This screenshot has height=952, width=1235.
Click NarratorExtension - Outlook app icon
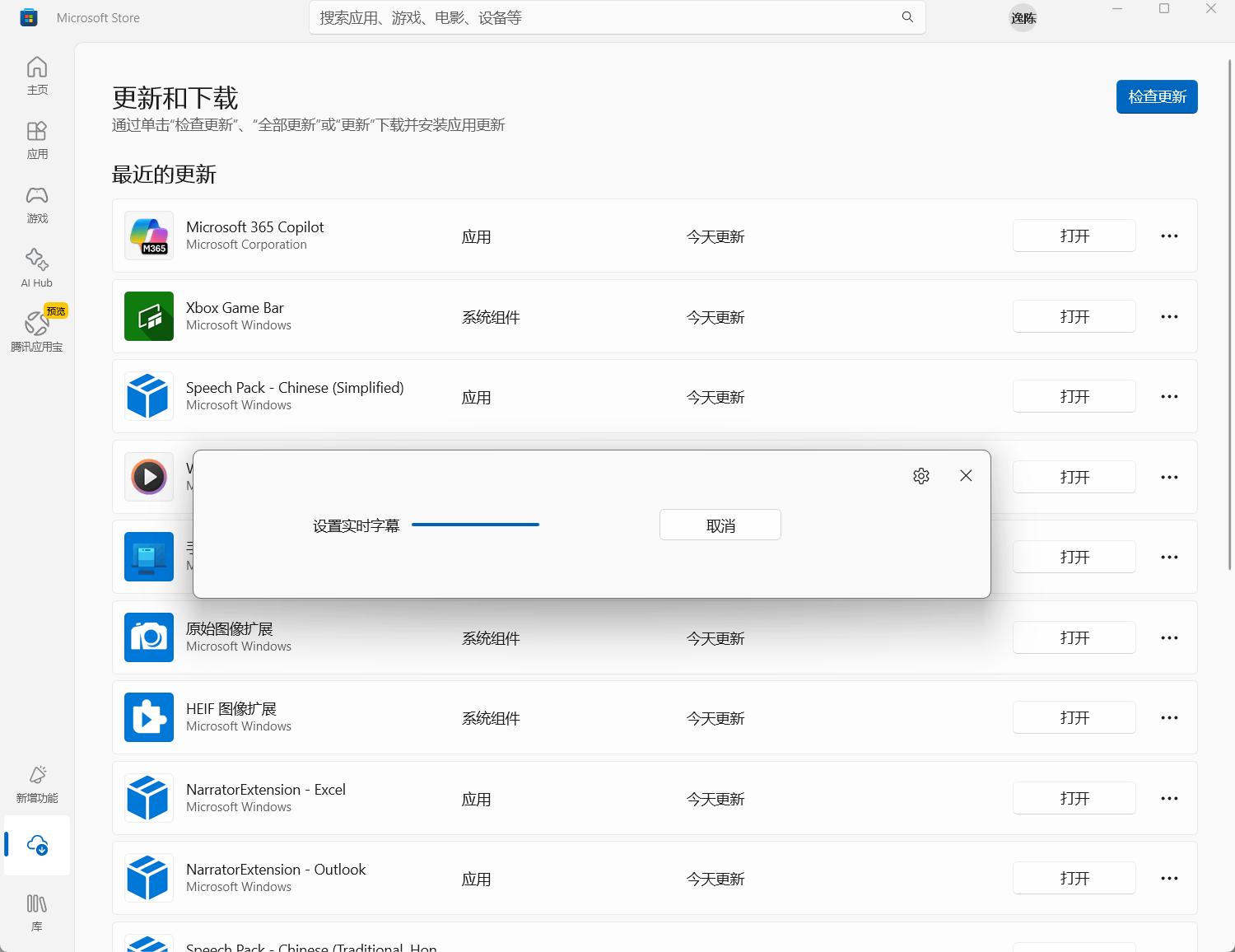click(x=149, y=878)
